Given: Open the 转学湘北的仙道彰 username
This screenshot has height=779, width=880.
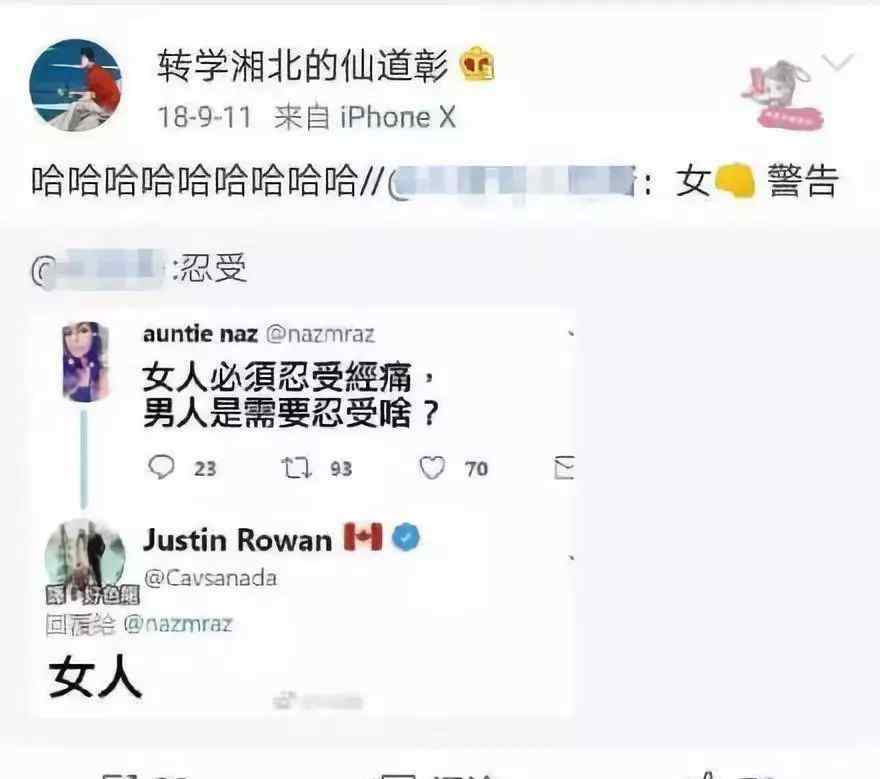Looking at the screenshot, I should 303,66.
